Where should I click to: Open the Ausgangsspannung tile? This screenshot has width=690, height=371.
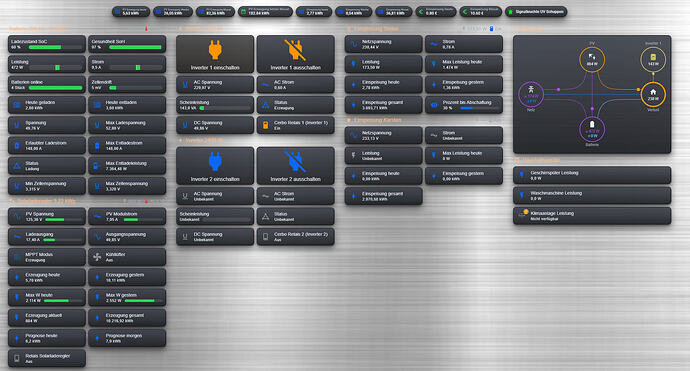click(x=127, y=236)
